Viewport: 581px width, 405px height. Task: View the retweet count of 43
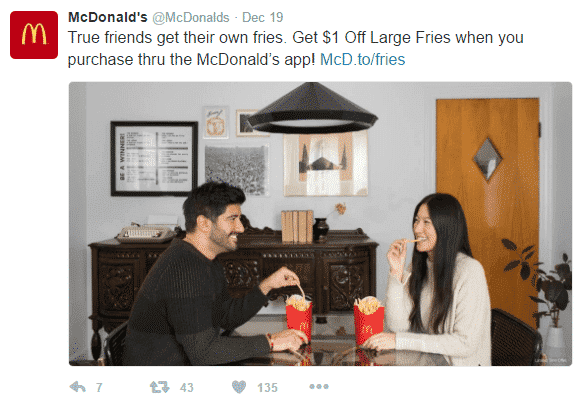click(187, 388)
